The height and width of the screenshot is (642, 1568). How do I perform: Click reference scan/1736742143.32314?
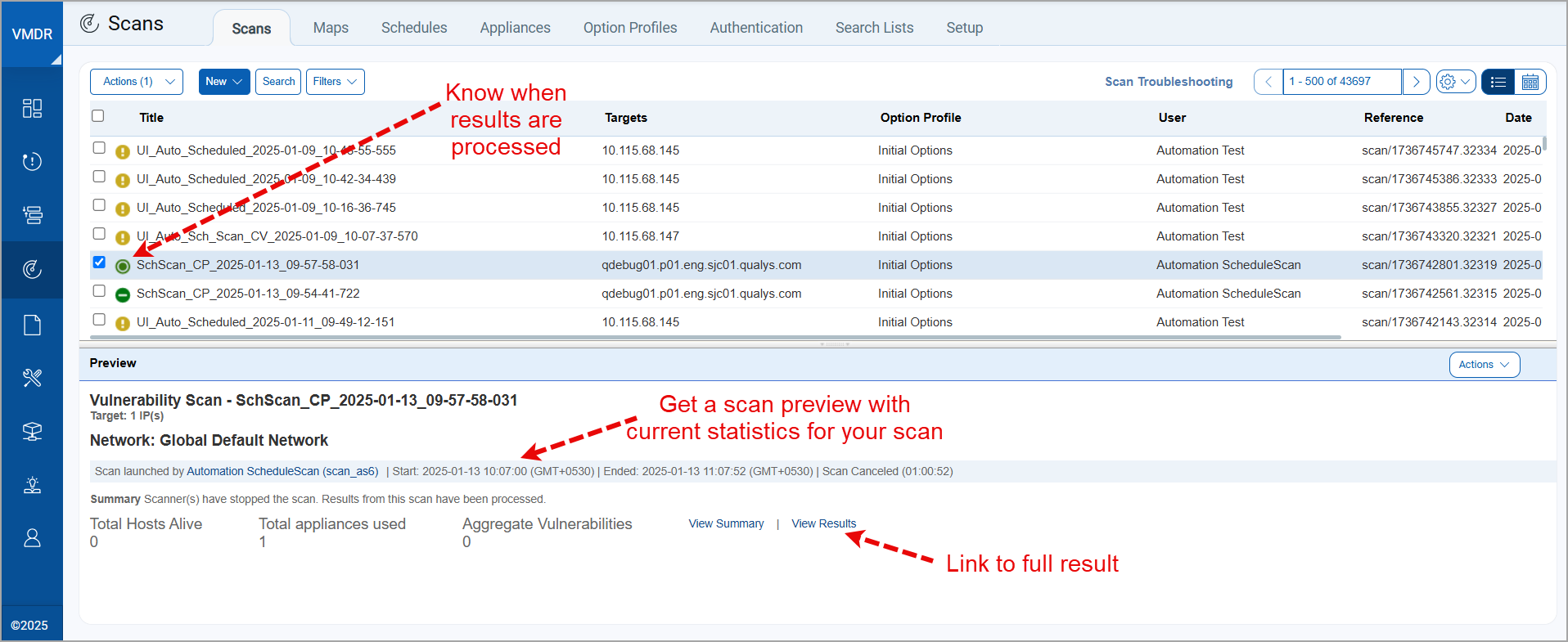1429,322
